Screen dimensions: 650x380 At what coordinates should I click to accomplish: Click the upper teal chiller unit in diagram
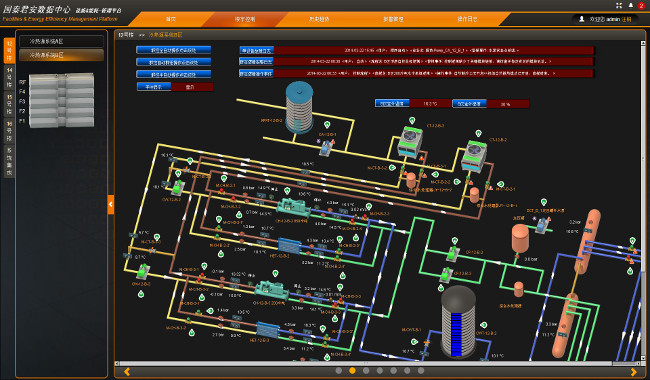click(293, 207)
